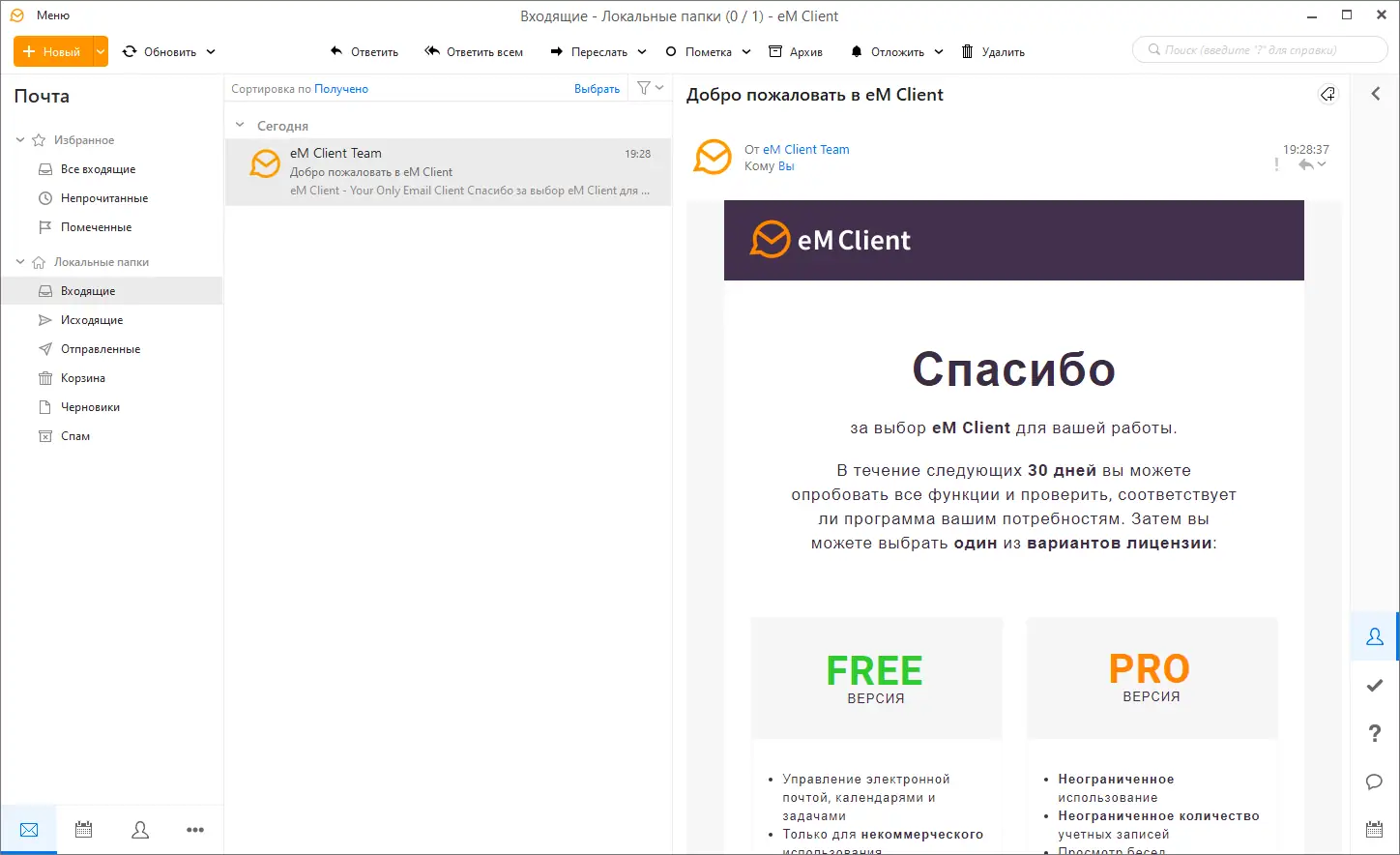Switch to Calendar view bottom icon

point(84,830)
